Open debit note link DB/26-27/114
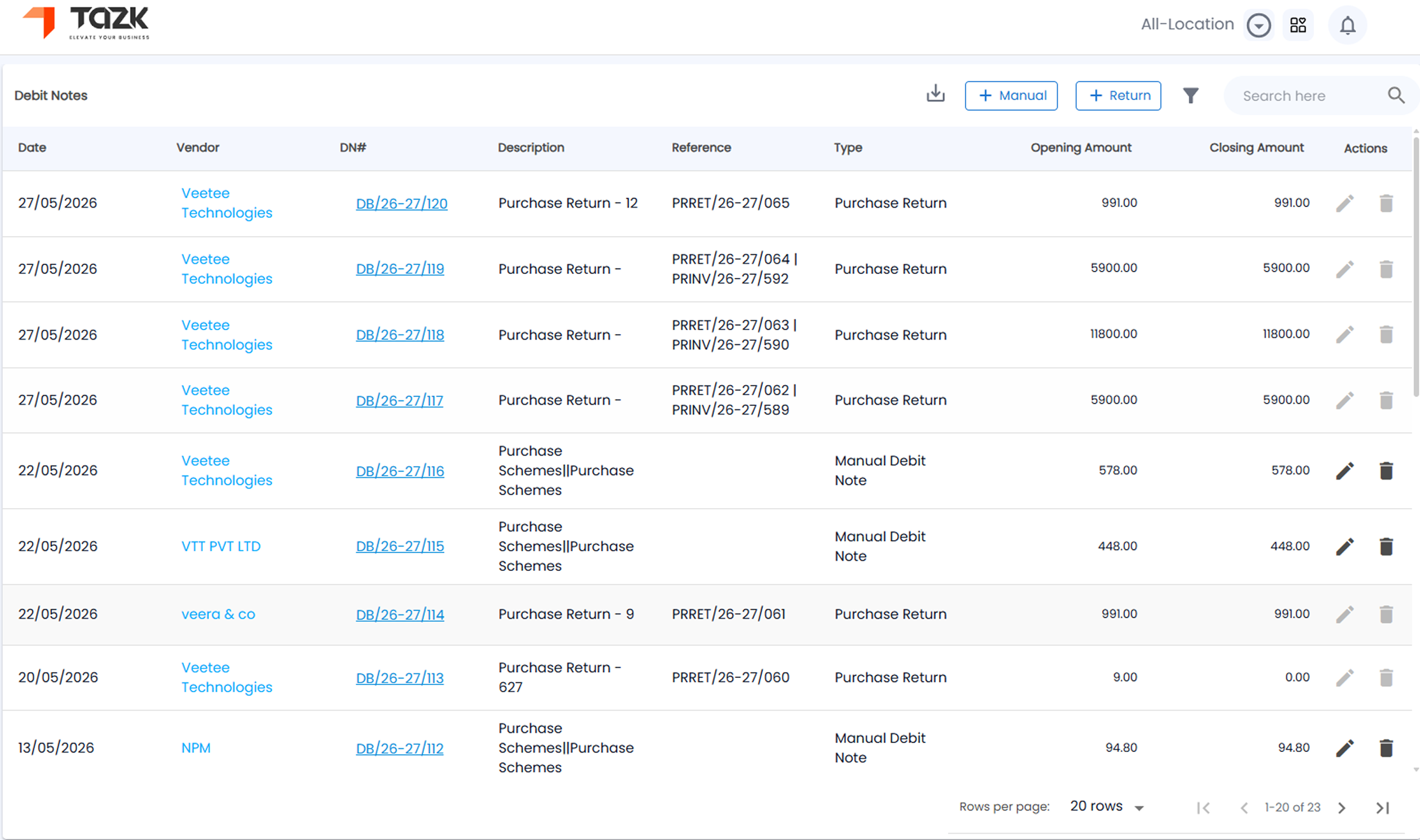Screen dimensions: 1420x840 (x=399, y=615)
